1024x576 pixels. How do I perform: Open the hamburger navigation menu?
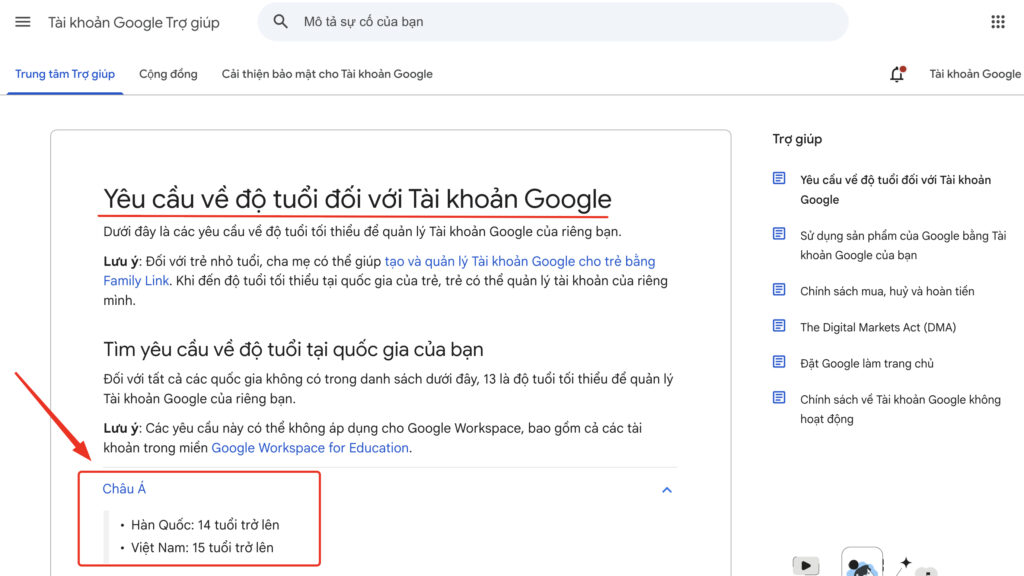point(22,22)
